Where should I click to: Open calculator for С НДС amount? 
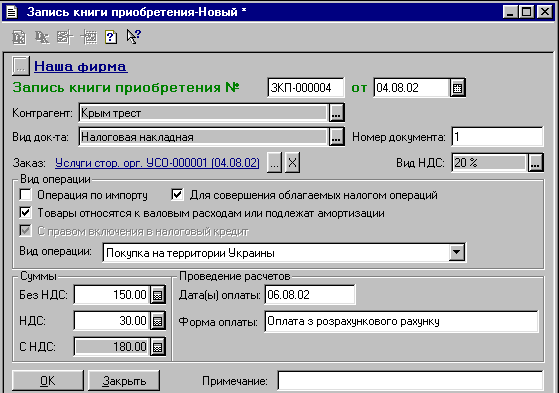click(158, 347)
